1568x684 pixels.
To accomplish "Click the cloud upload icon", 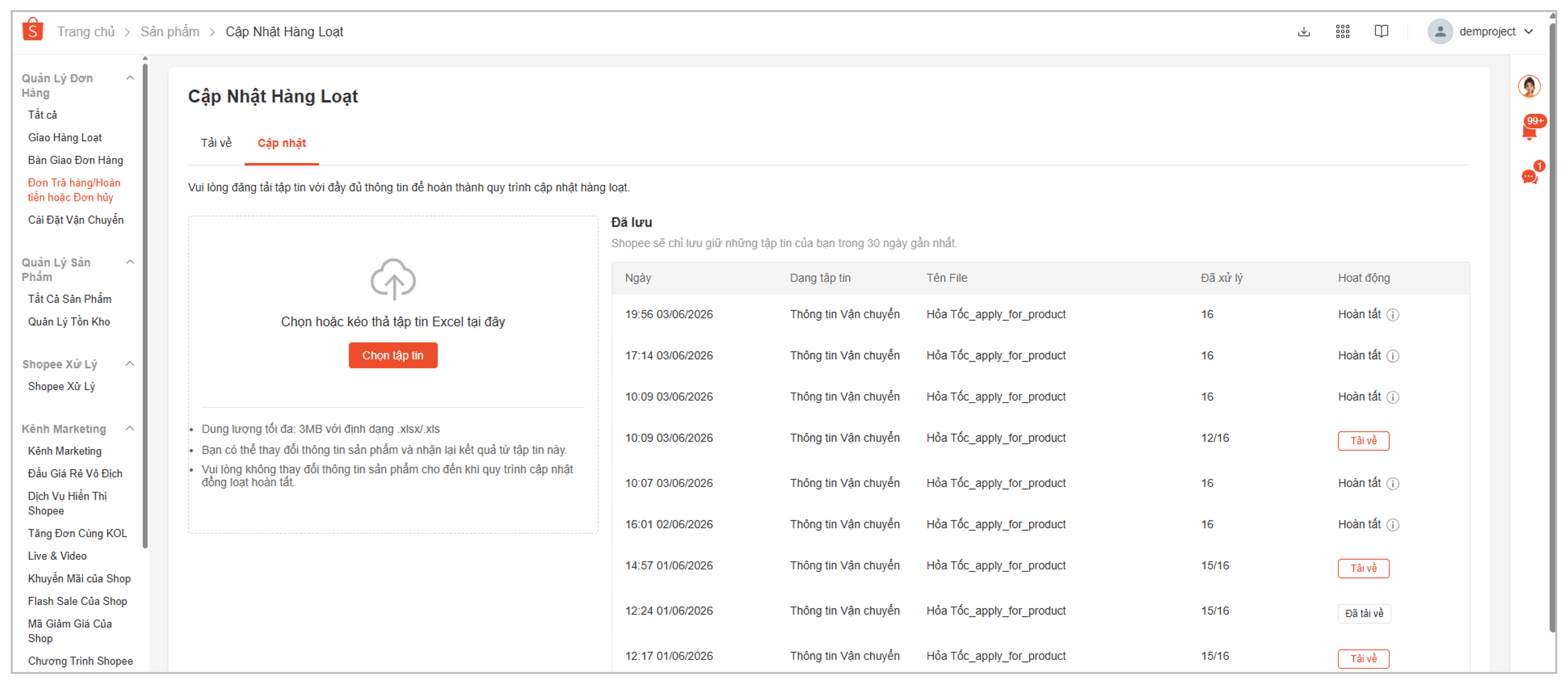I will click(x=393, y=279).
